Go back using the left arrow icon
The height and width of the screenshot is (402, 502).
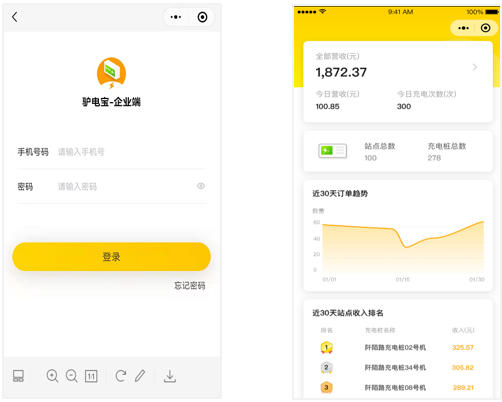15,17
